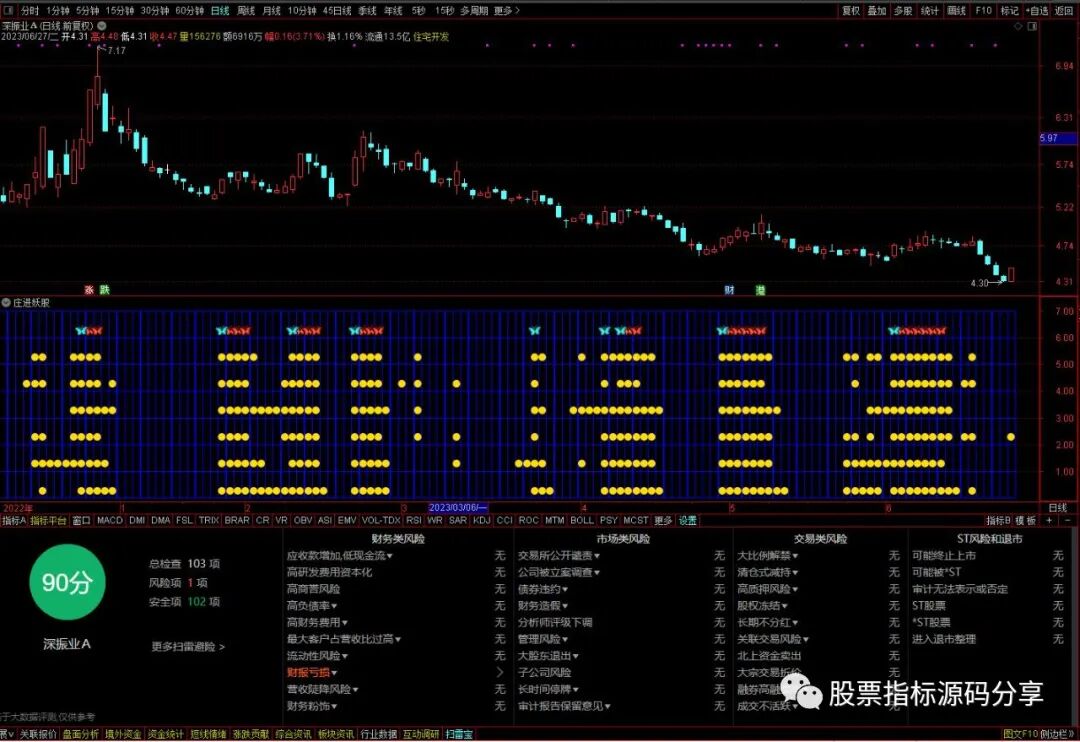Click the 统计 toolbar button

click(x=930, y=10)
